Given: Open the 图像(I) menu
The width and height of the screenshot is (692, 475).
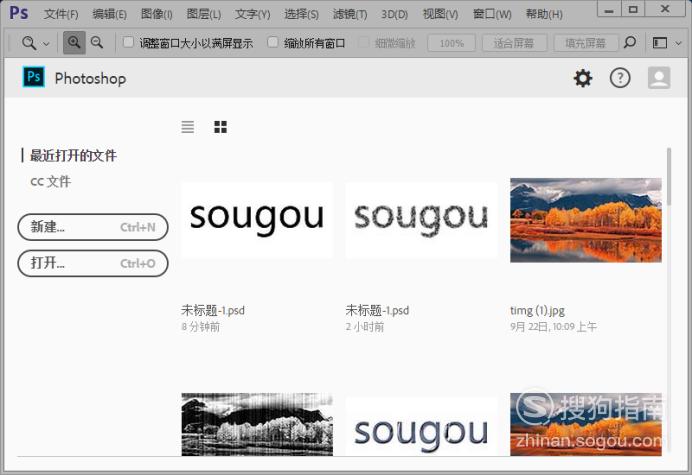Looking at the screenshot, I should pyautogui.click(x=157, y=15).
